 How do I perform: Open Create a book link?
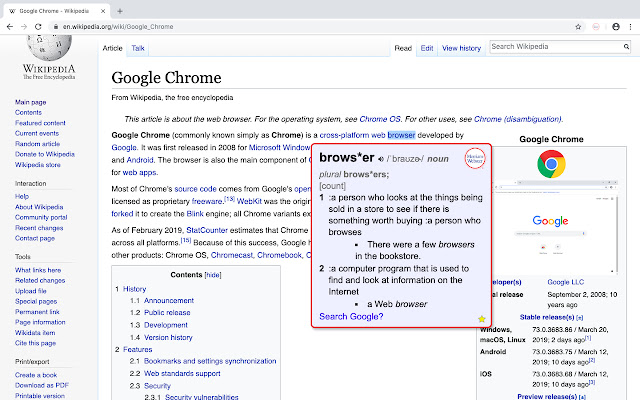tap(36, 375)
